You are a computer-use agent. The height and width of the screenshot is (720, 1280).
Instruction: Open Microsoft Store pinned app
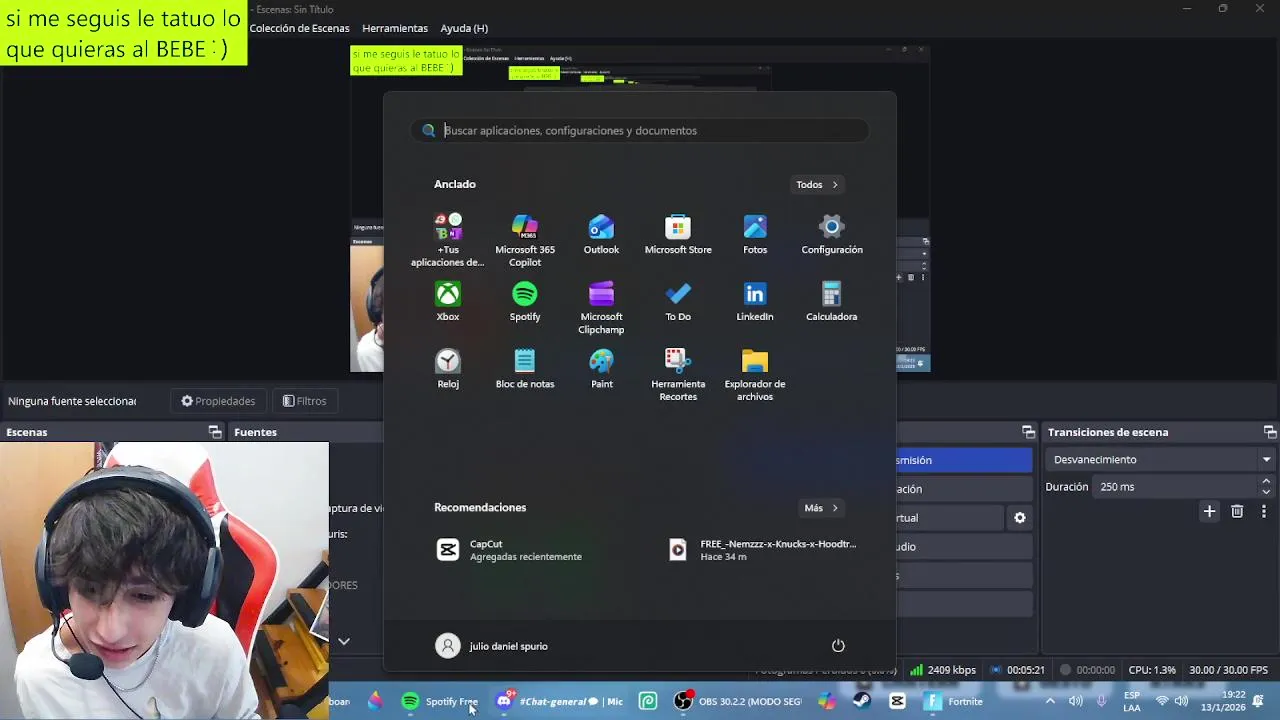point(678,235)
